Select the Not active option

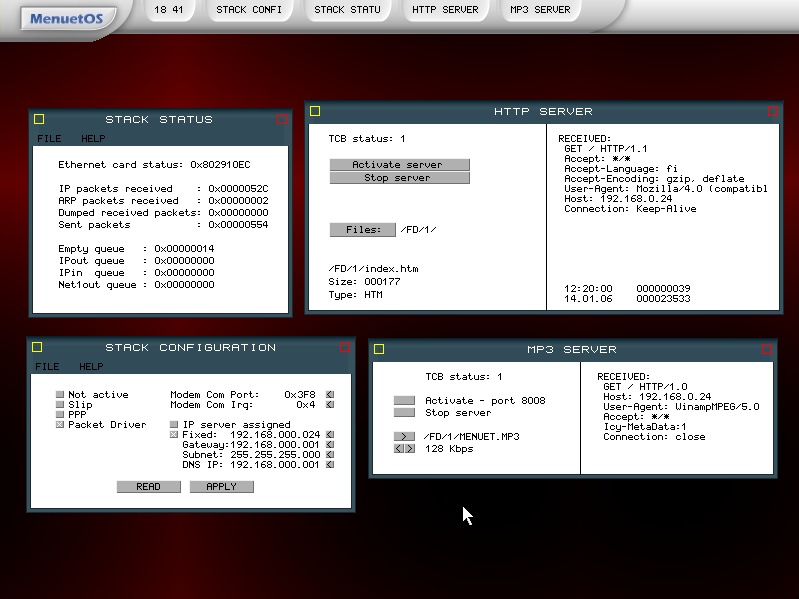(60, 395)
